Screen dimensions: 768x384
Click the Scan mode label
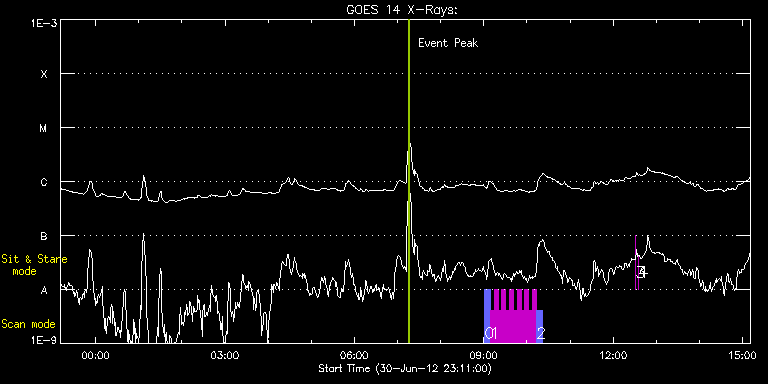pyautogui.click(x=28, y=324)
